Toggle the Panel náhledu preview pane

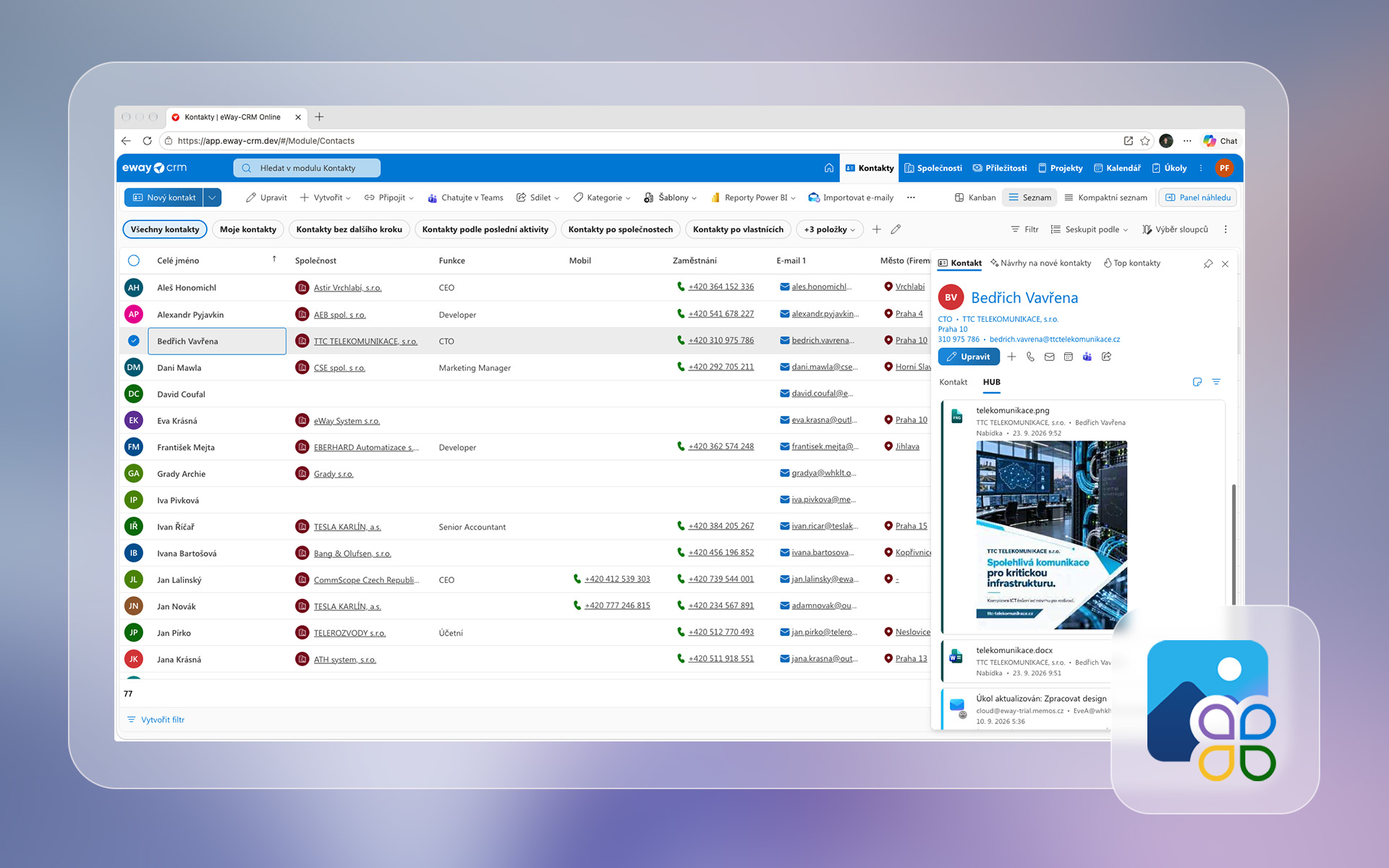point(1197,197)
